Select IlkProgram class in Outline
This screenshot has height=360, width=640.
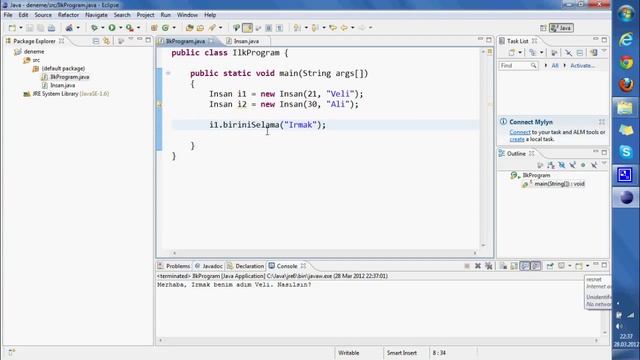tap(531, 176)
